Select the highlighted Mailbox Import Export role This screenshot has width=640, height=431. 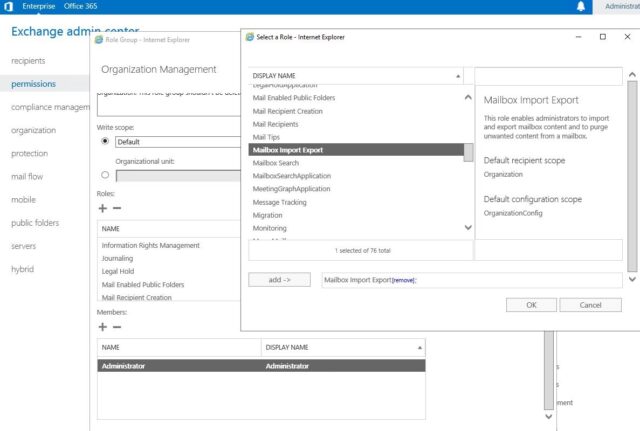point(356,150)
